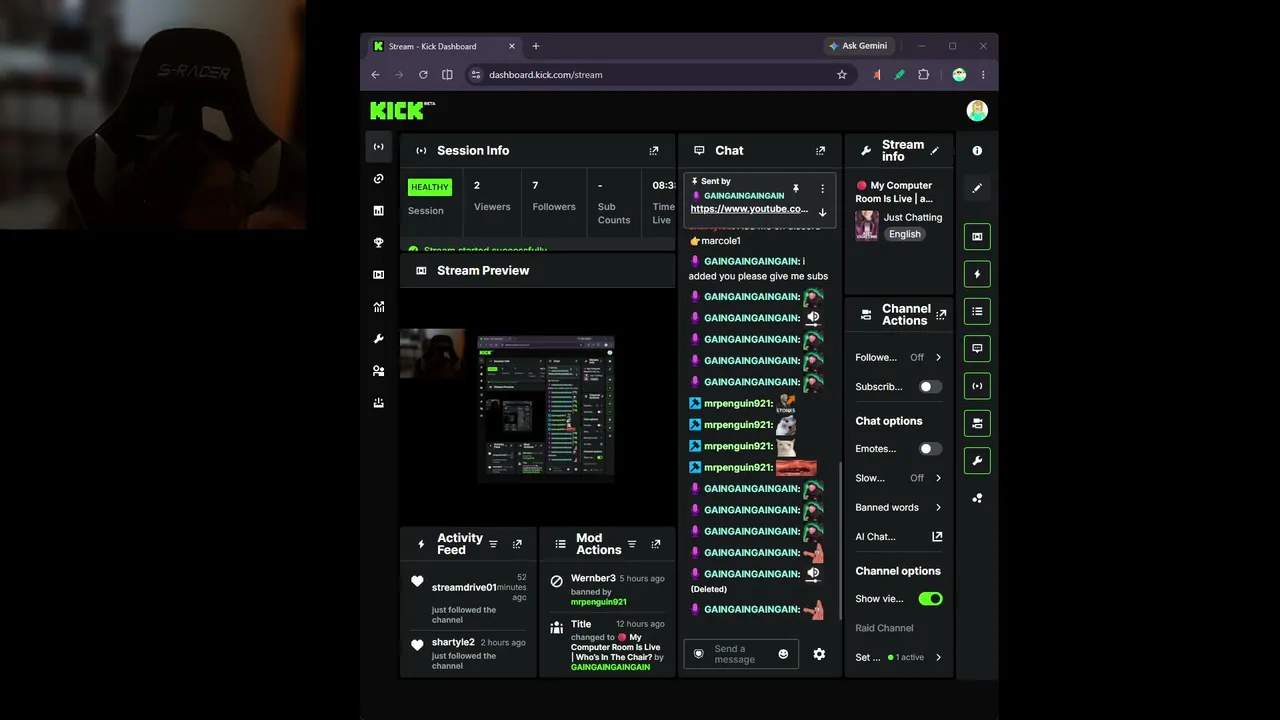Open chat settings gear icon

click(x=819, y=654)
